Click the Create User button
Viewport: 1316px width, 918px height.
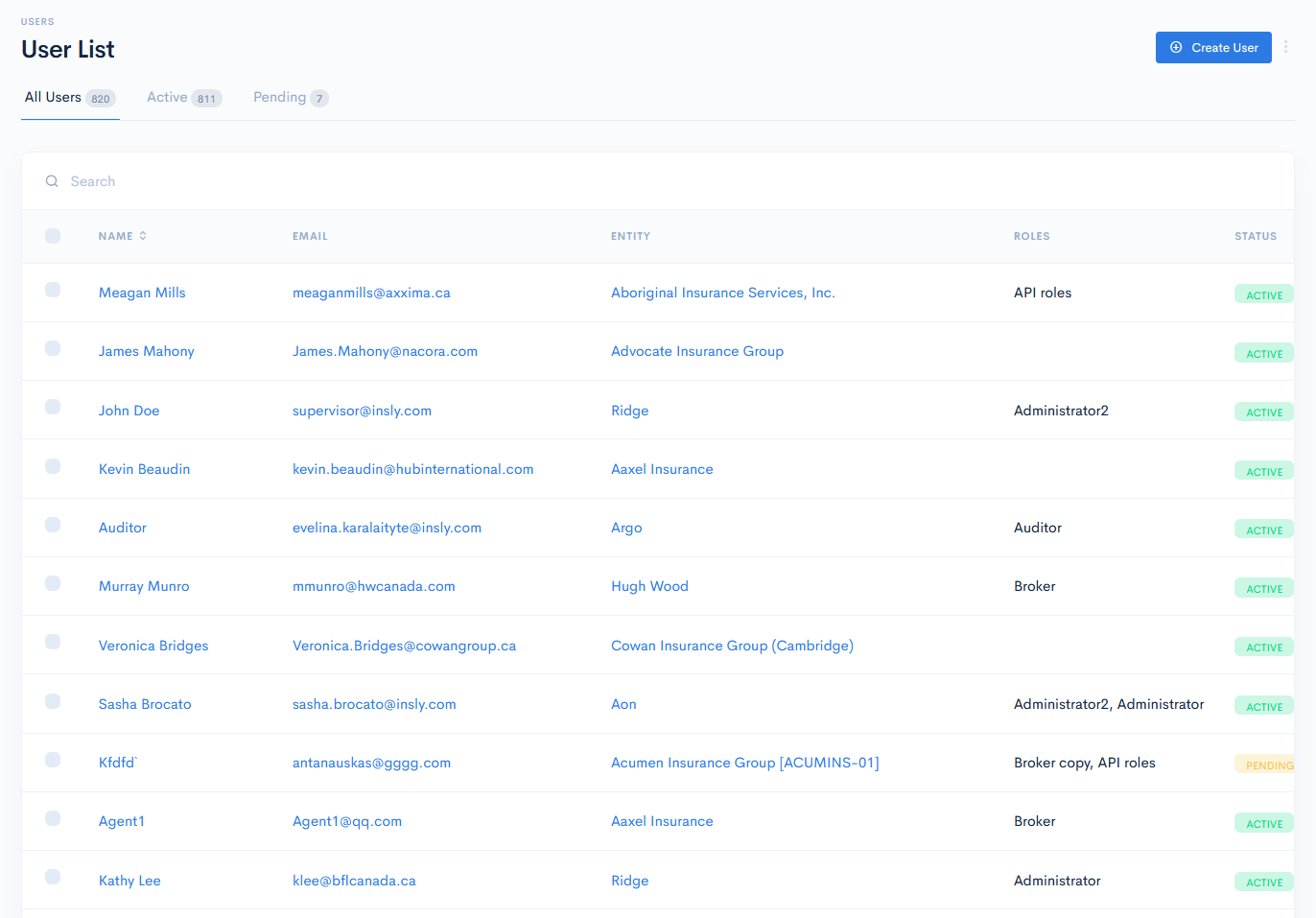[1213, 46]
